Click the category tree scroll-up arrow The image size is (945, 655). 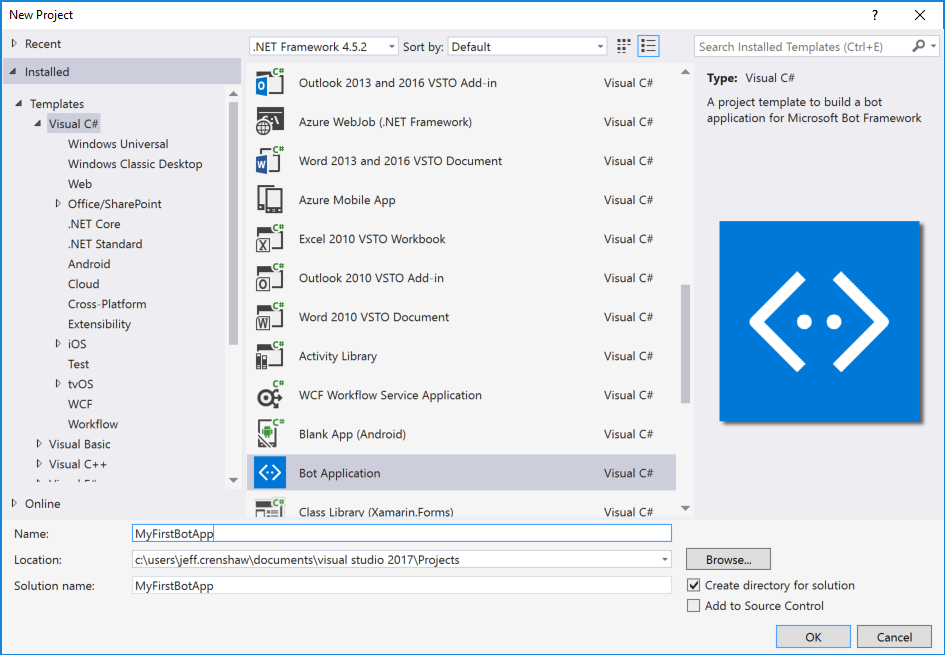click(234, 93)
